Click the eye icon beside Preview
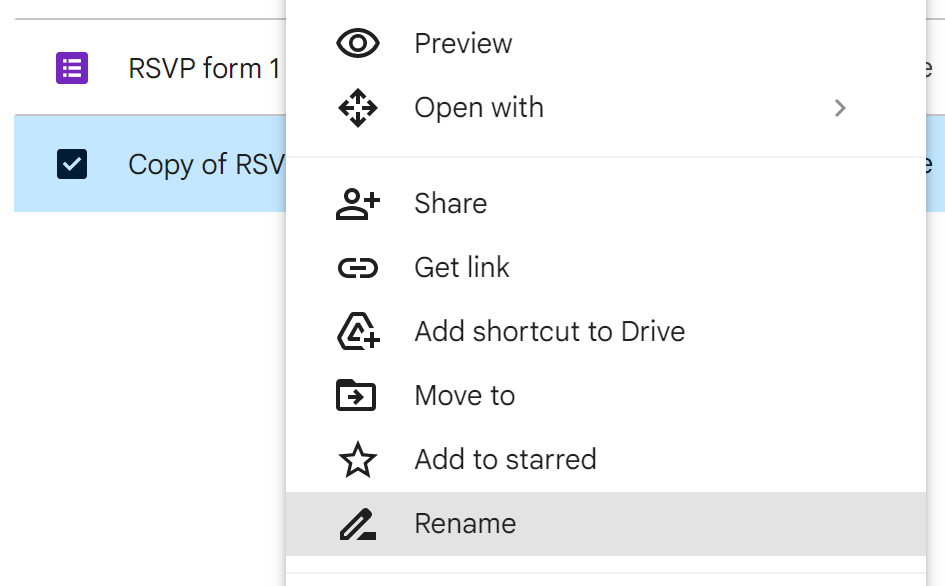 click(x=358, y=44)
